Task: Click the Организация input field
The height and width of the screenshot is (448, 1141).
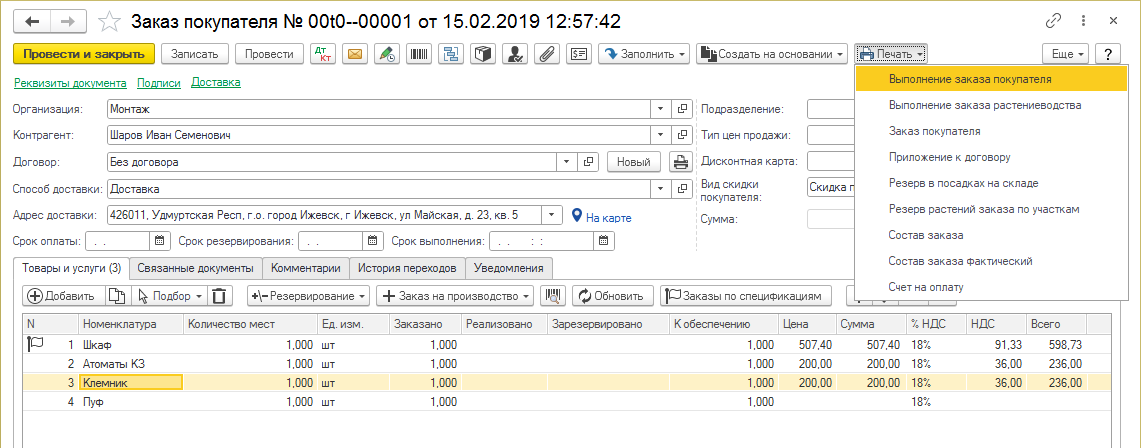Action: pyautogui.click(x=378, y=109)
